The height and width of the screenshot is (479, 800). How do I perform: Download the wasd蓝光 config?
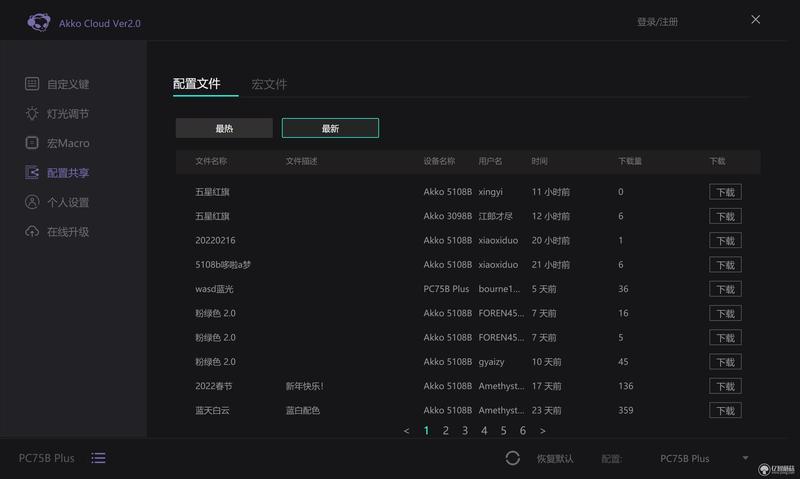[725, 289]
